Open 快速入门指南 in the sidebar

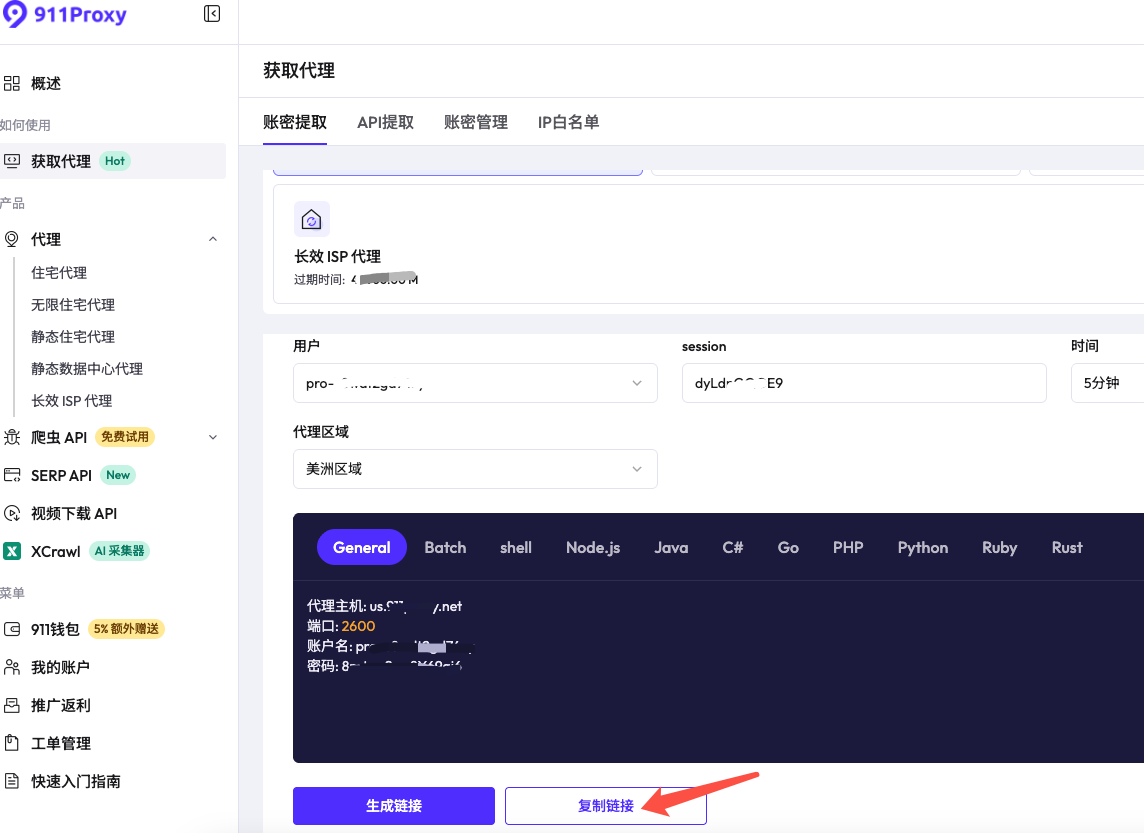(76, 781)
